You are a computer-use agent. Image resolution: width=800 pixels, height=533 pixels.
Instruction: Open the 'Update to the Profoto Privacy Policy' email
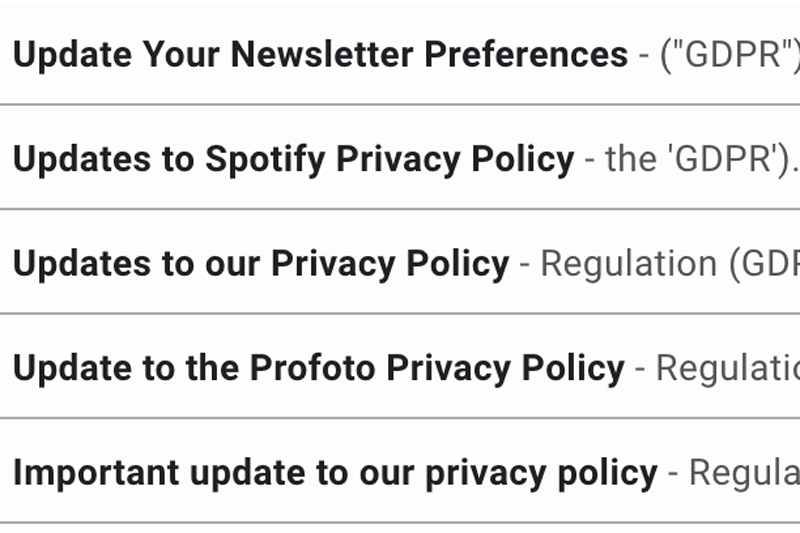pos(318,368)
